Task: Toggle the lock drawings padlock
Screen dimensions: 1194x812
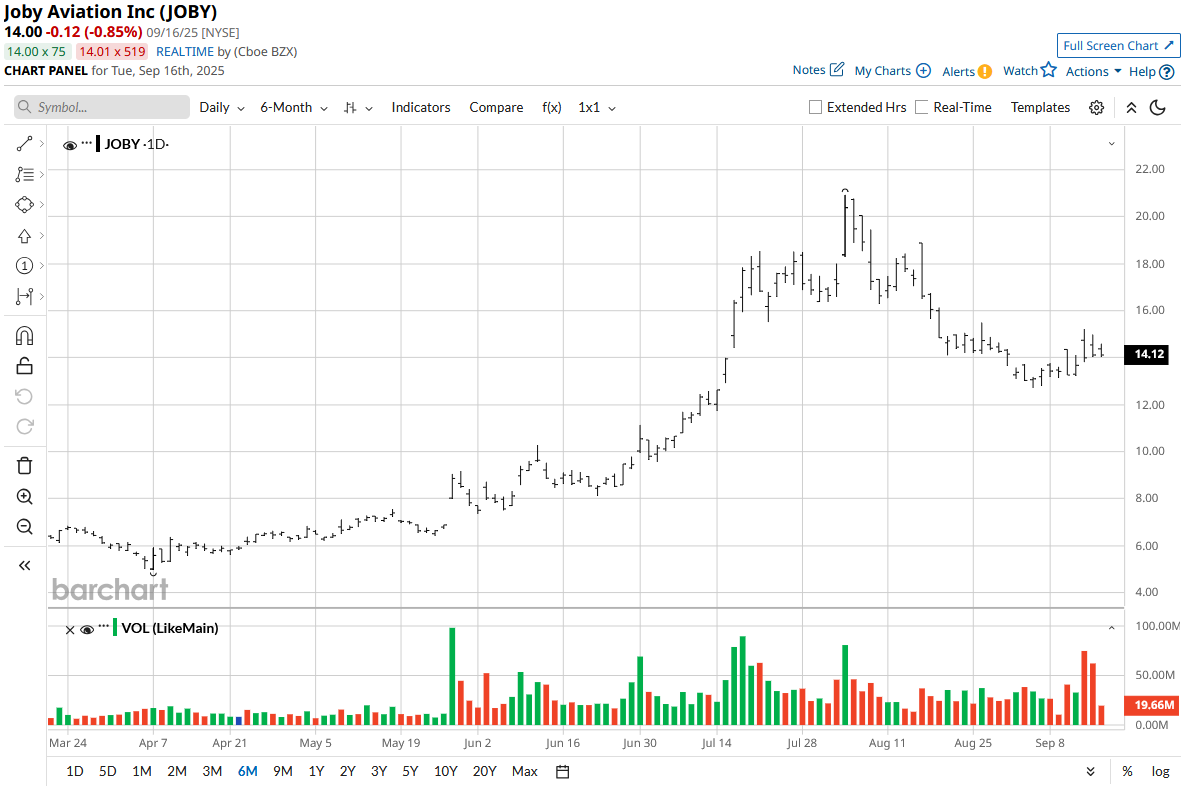Action: pyautogui.click(x=24, y=366)
